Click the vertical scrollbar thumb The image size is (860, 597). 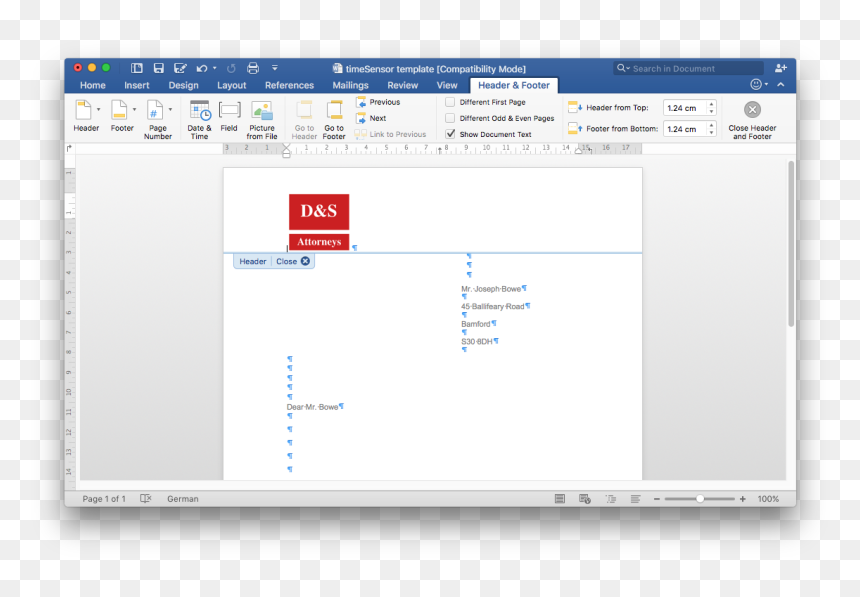791,244
